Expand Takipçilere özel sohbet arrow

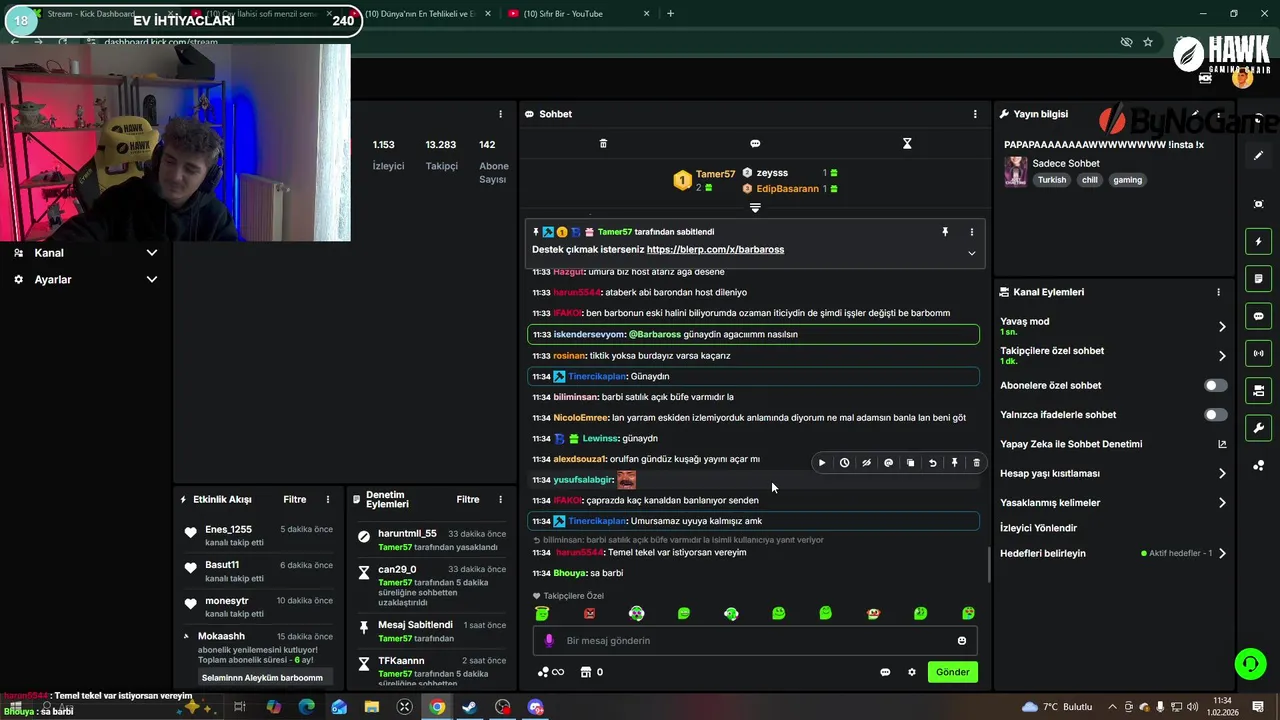click(1222, 355)
